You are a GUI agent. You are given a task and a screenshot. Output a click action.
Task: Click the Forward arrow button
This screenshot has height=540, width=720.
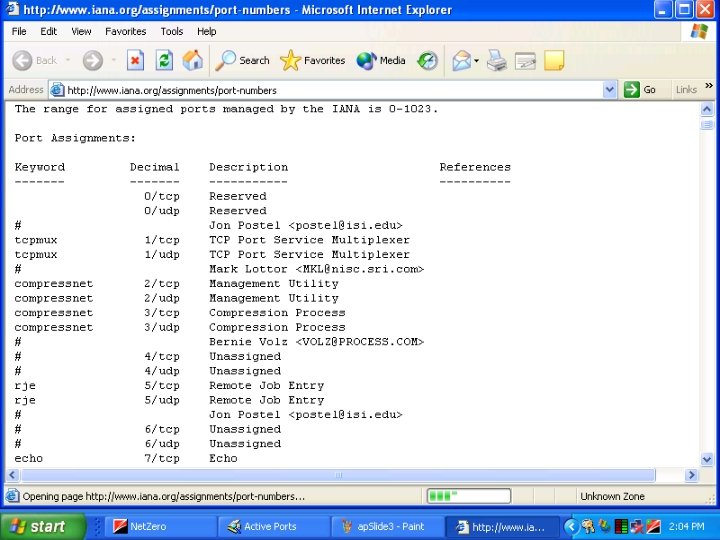93,61
